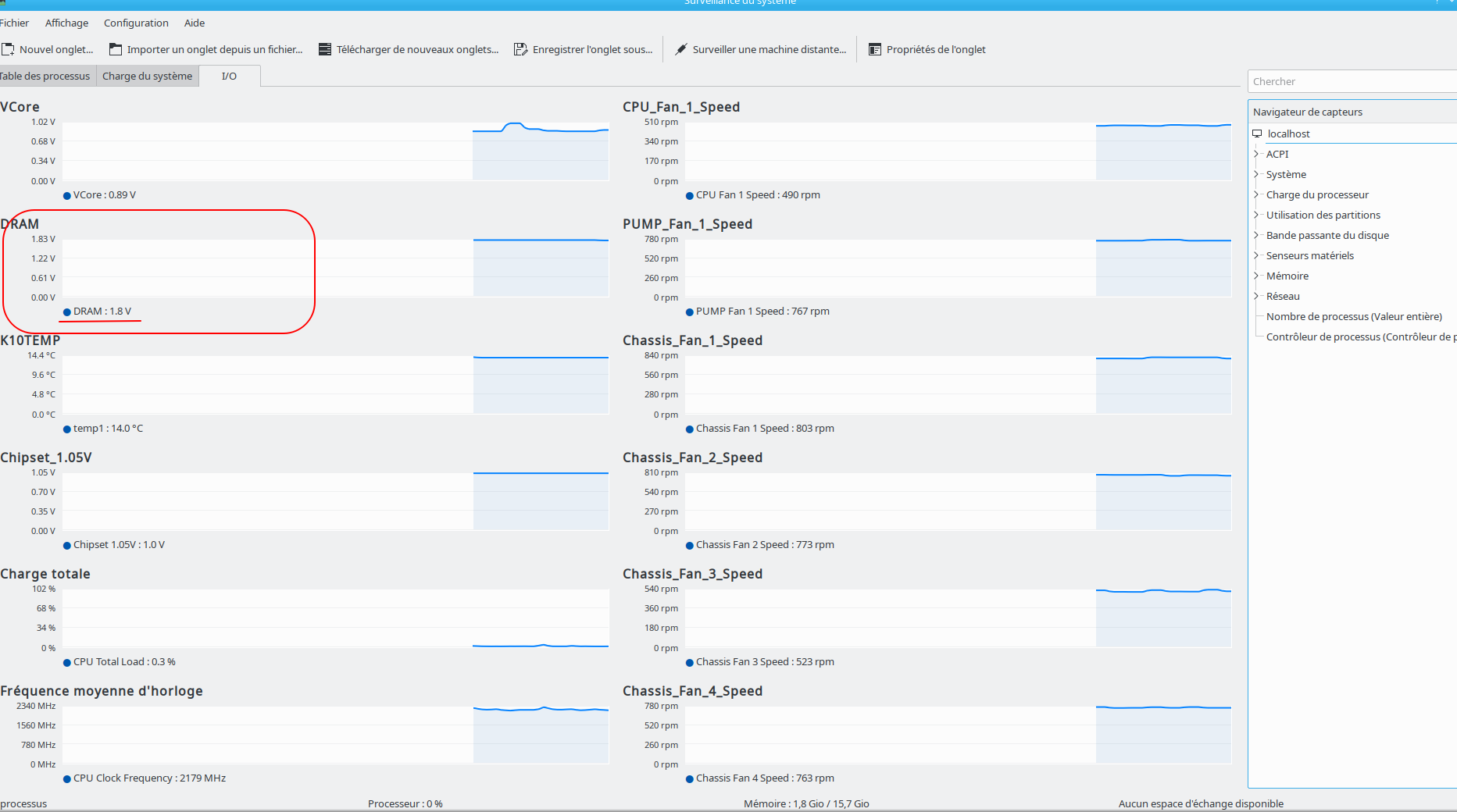Click the Chassis_Fan_3_Speed graph
Image resolution: width=1457 pixels, height=812 pixels.
pyautogui.click(x=958, y=618)
